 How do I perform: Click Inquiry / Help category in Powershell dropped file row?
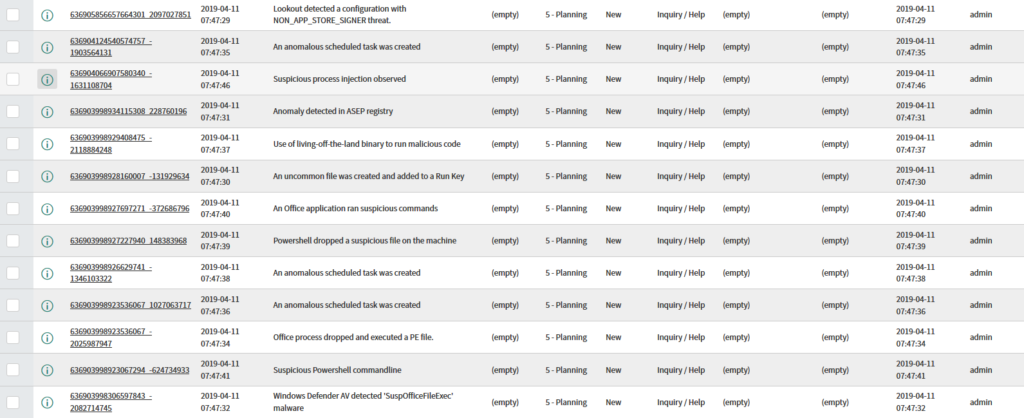pyautogui.click(x=681, y=241)
